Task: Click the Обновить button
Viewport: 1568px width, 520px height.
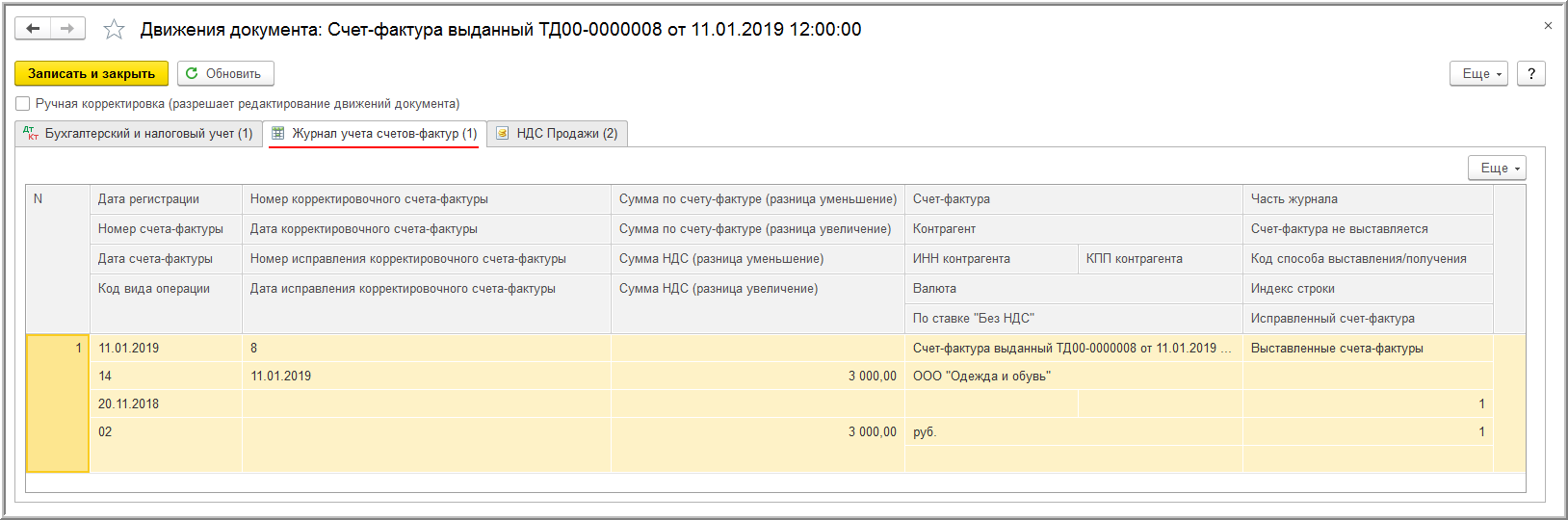Action: pyautogui.click(x=225, y=73)
